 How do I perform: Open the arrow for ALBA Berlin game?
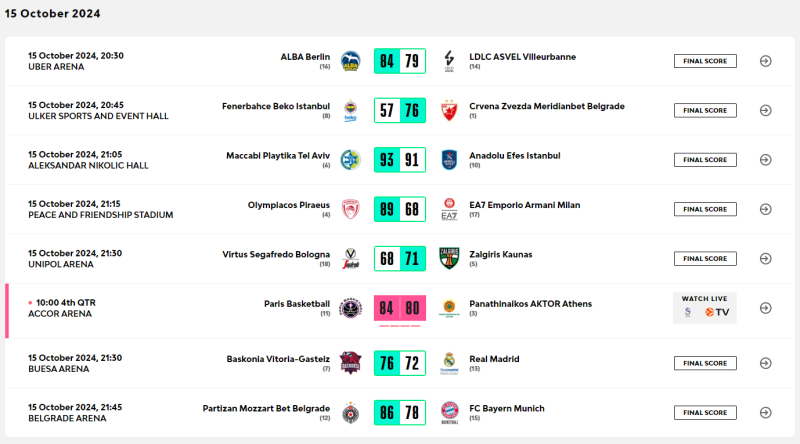(x=765, y=61)
